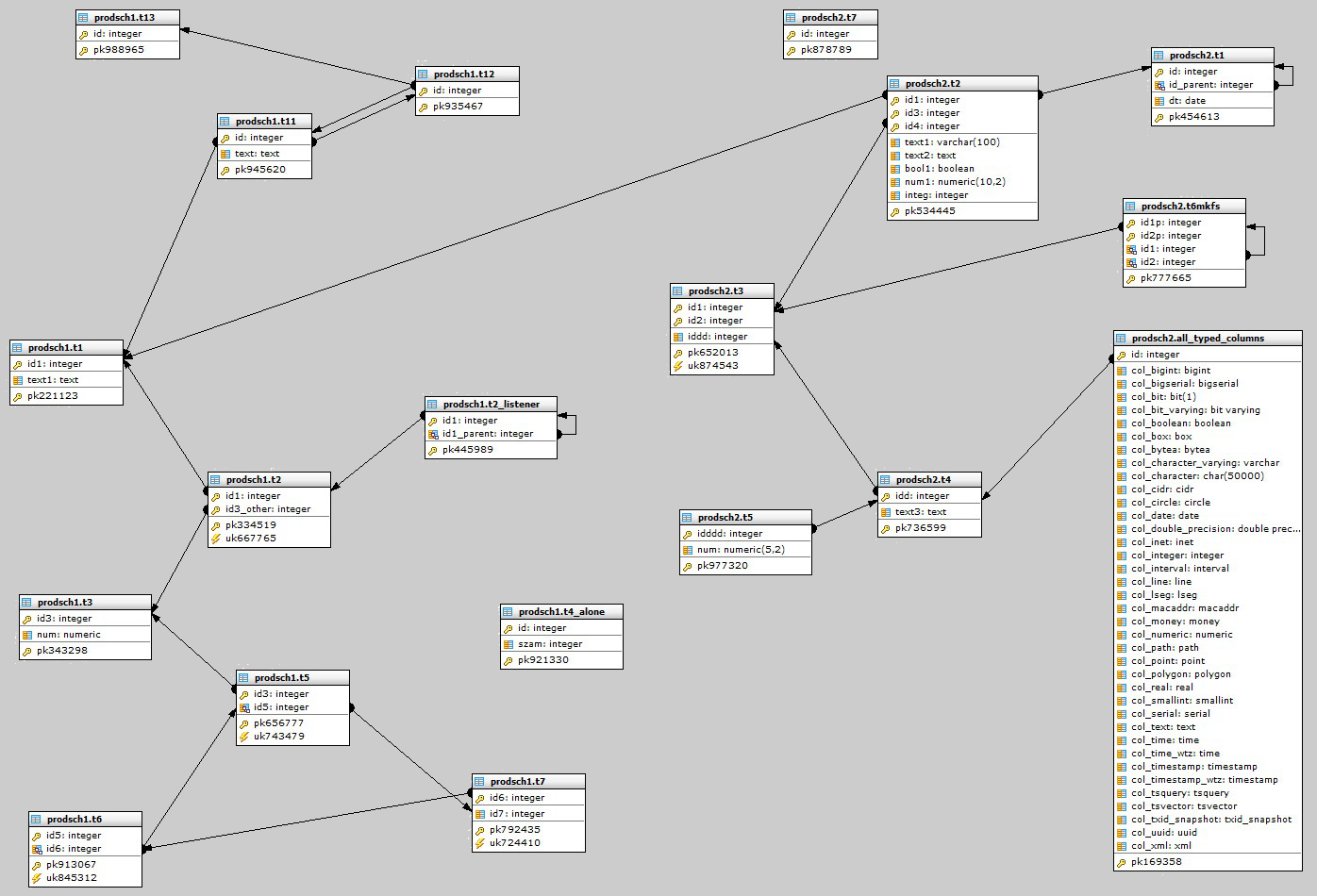Click the id3_other: integer column
The width and height of the screenshot is (1317, 896).
(x=269, y=509)
